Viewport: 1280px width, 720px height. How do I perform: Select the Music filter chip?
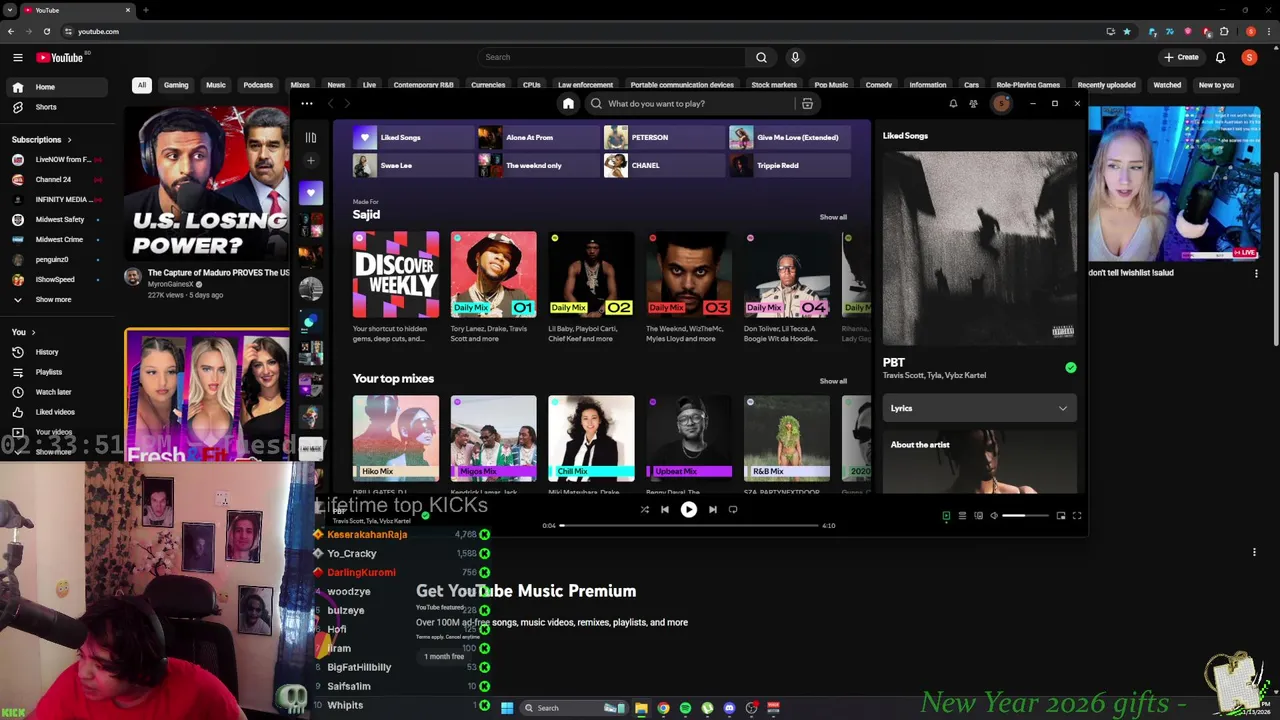[x=216, y=85]
